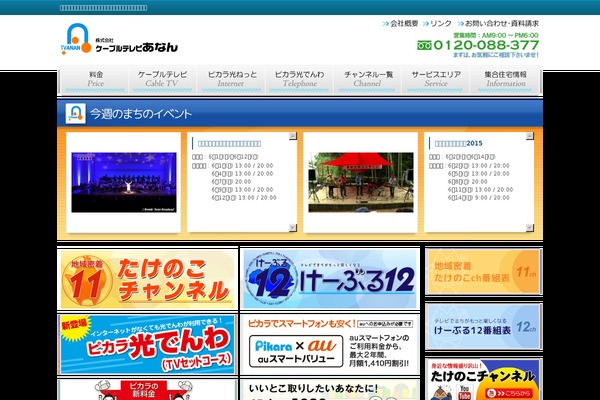Click the logo icon beside 今週のまちのイベント
This screenshot has height=400, width=600.
coord(75,113)
